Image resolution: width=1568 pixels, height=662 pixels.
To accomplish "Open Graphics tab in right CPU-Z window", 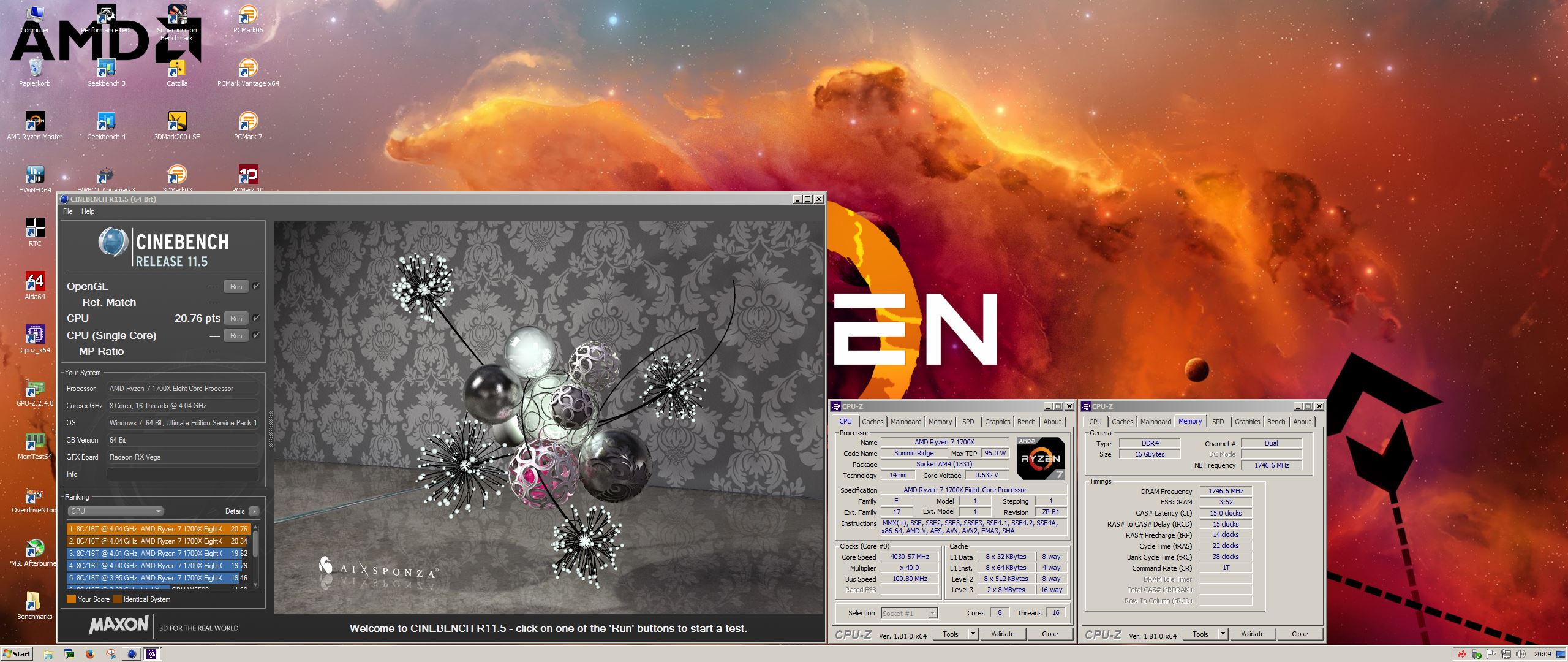I will [1247, 422].
